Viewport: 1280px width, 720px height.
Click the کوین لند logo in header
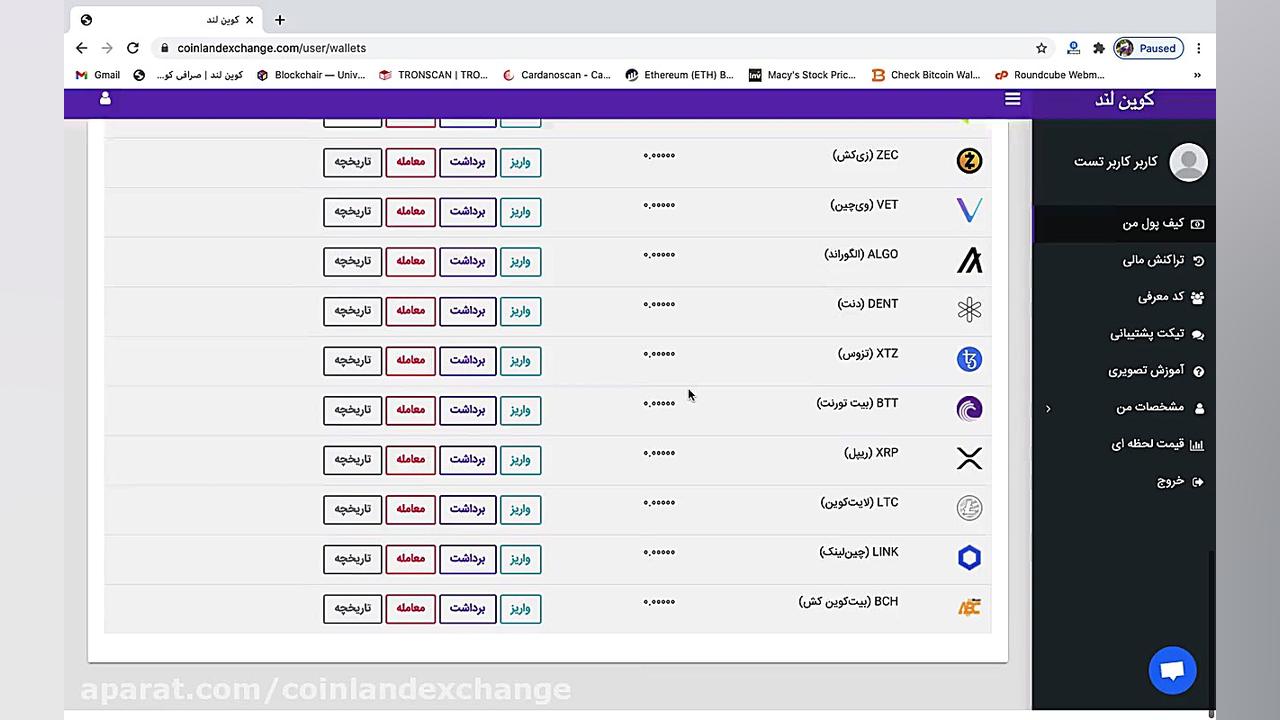(x=1124, y=99)
